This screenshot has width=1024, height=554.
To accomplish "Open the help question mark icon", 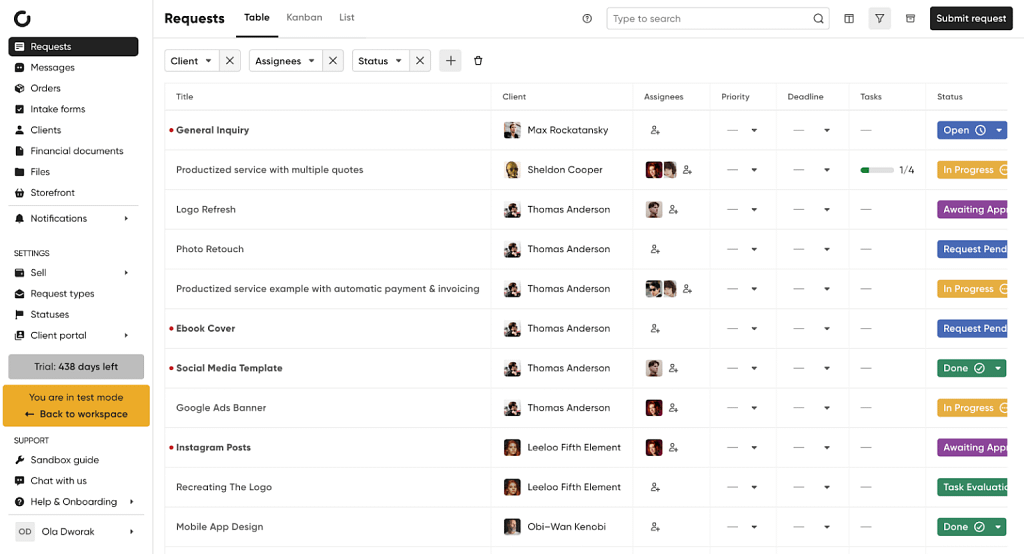I will click(x=587, y=18).
